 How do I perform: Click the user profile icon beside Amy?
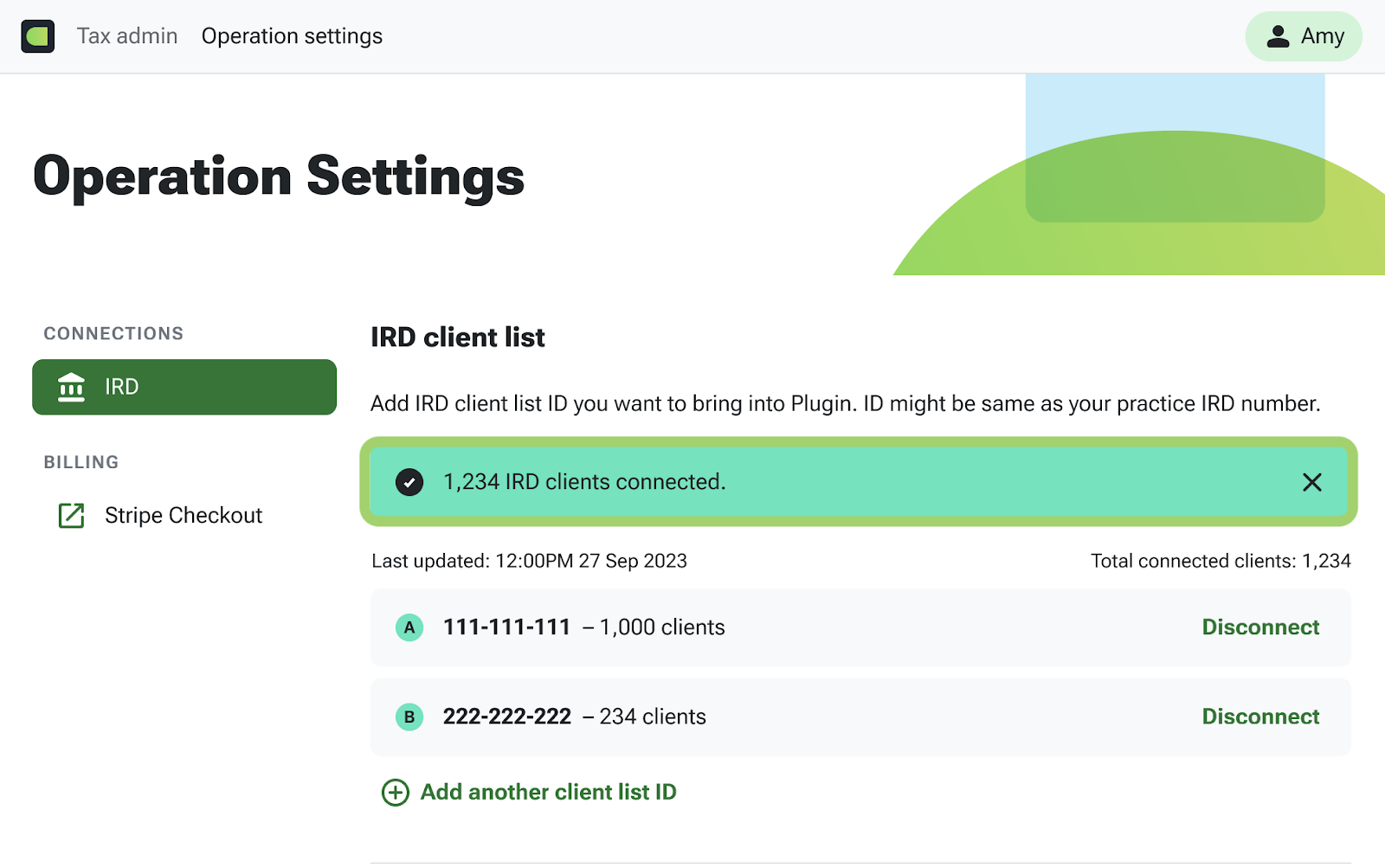(1278, 36)
